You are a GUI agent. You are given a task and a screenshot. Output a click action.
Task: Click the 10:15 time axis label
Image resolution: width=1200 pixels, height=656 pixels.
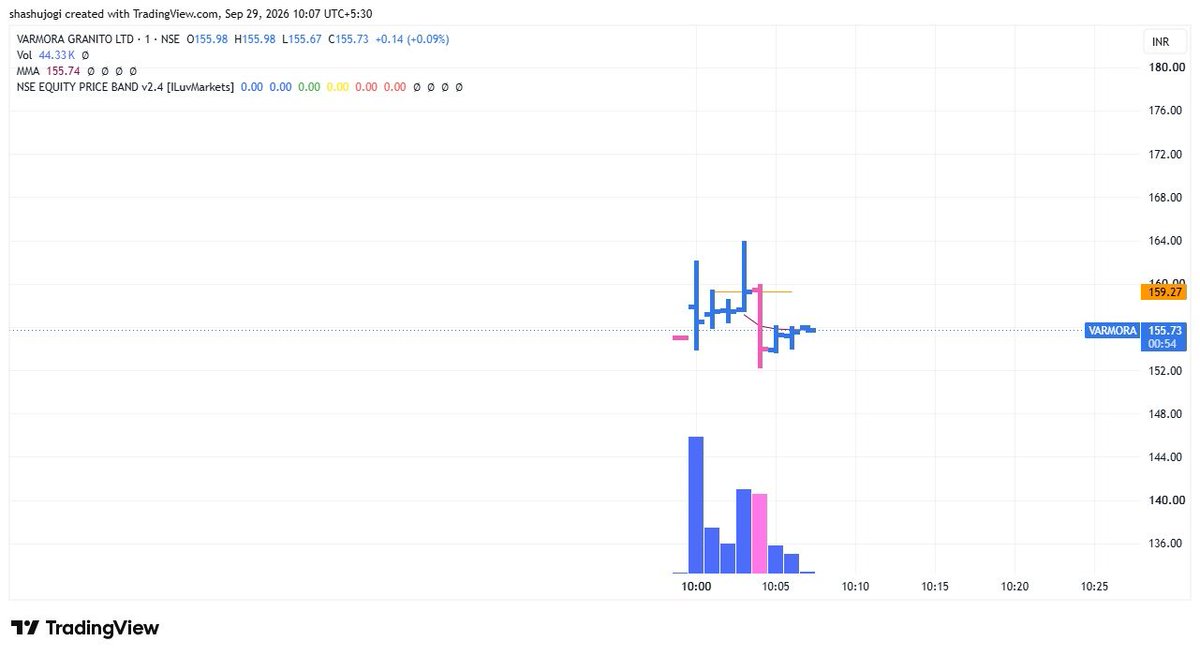tap(936, 587)
